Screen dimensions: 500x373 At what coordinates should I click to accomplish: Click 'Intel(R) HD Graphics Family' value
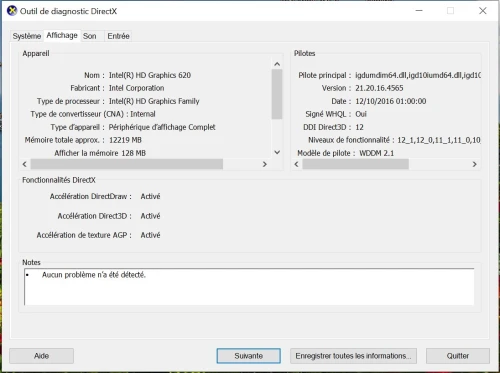click(x=154, y=101)
